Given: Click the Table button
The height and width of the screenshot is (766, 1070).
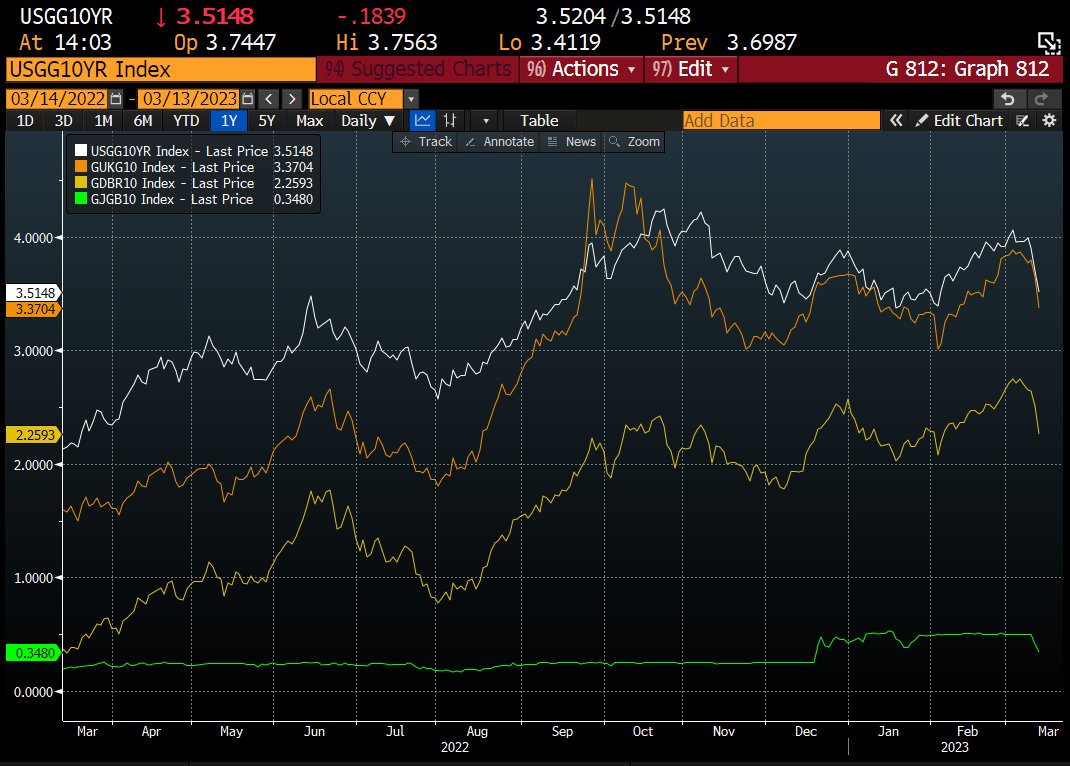Looking at the screenshot, I should point(538,120).
